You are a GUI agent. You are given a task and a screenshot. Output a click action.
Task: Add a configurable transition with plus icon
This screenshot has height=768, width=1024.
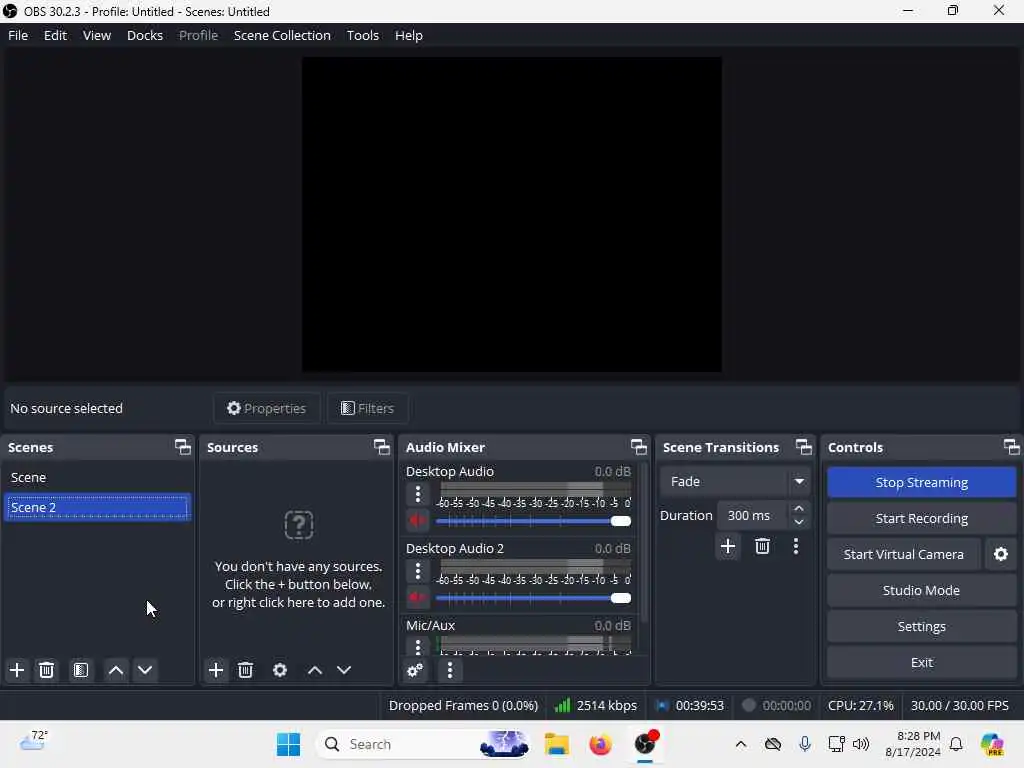click(x=728, y=546)
